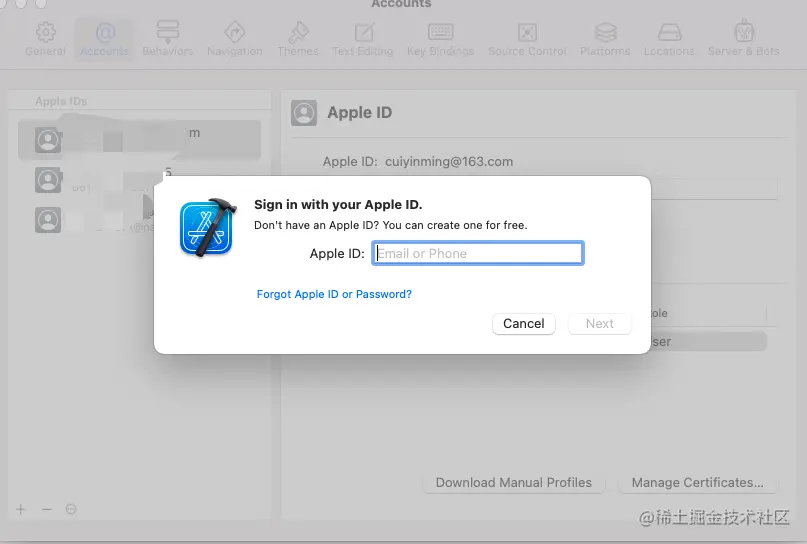Screen dimensions: 807x544
Task: Open the Behaviors preferences tab
Action: tap(168, 39)
